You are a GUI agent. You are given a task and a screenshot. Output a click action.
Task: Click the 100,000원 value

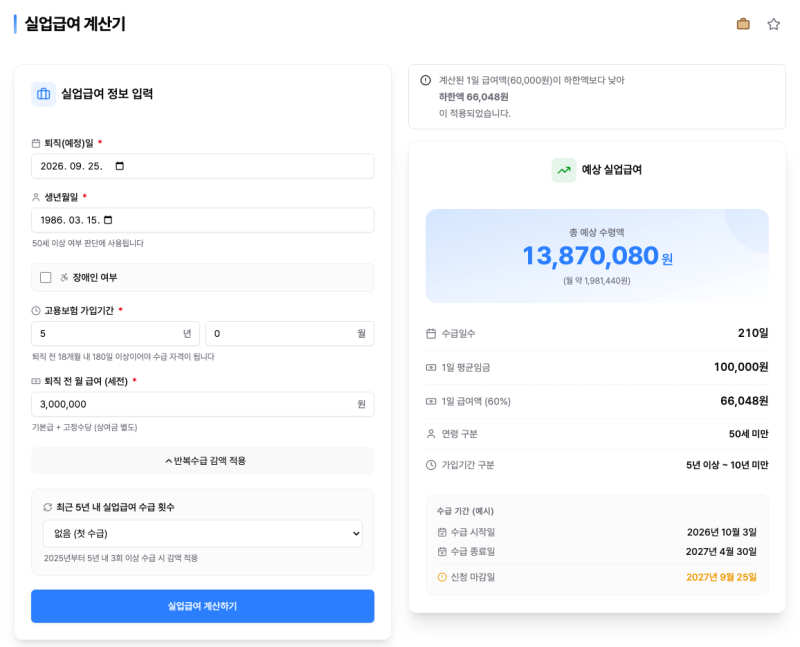[x=741, y=367]
